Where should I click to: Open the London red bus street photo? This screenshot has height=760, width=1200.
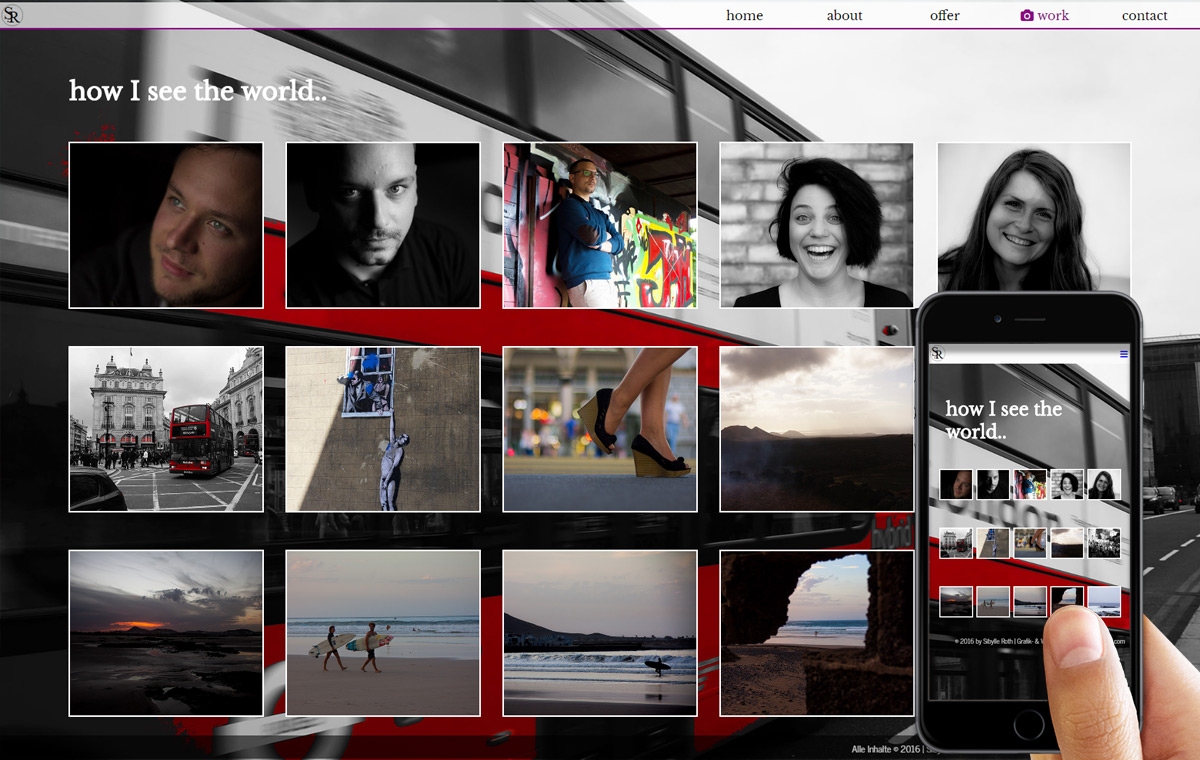[x=166, y=429]
